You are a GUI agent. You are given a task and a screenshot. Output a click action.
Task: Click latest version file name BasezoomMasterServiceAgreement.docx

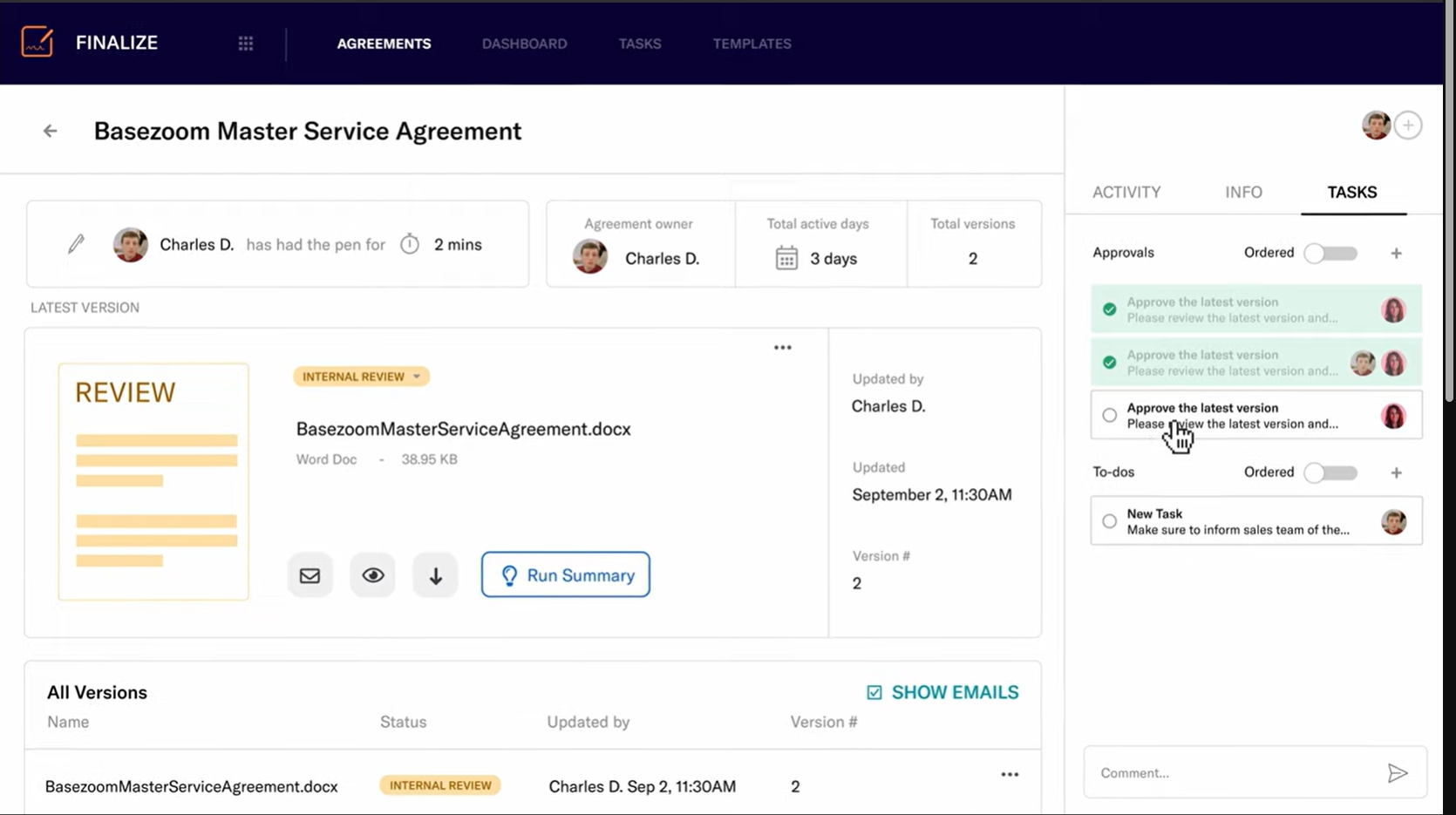[464, 429]
